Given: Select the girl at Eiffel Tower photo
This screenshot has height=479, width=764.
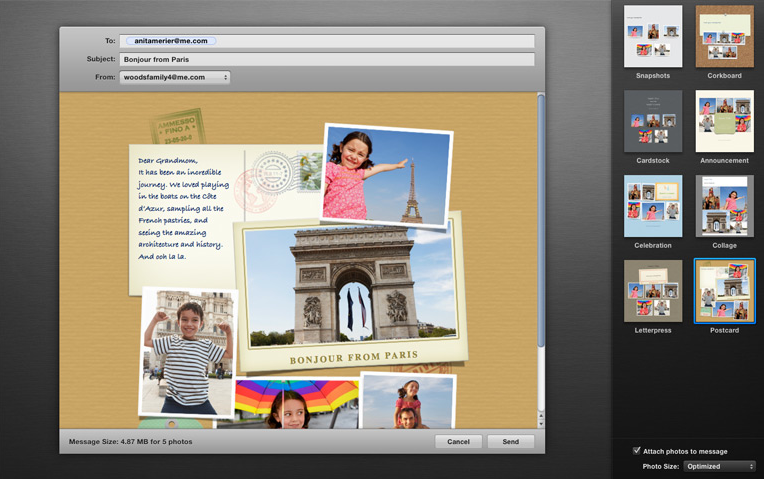Looking at the screenshot, I should tap(385, 175).
